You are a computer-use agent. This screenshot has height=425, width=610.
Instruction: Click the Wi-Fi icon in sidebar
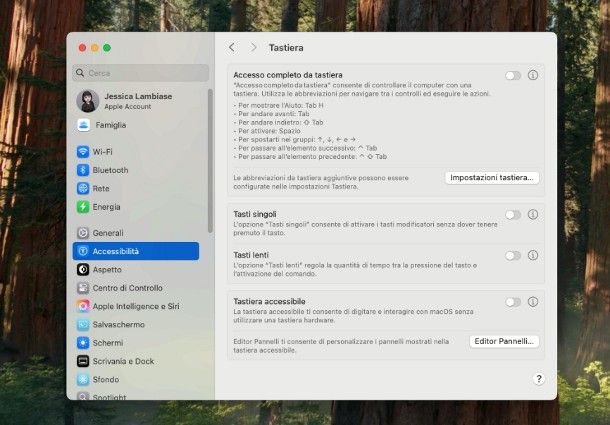pos(83,152)
